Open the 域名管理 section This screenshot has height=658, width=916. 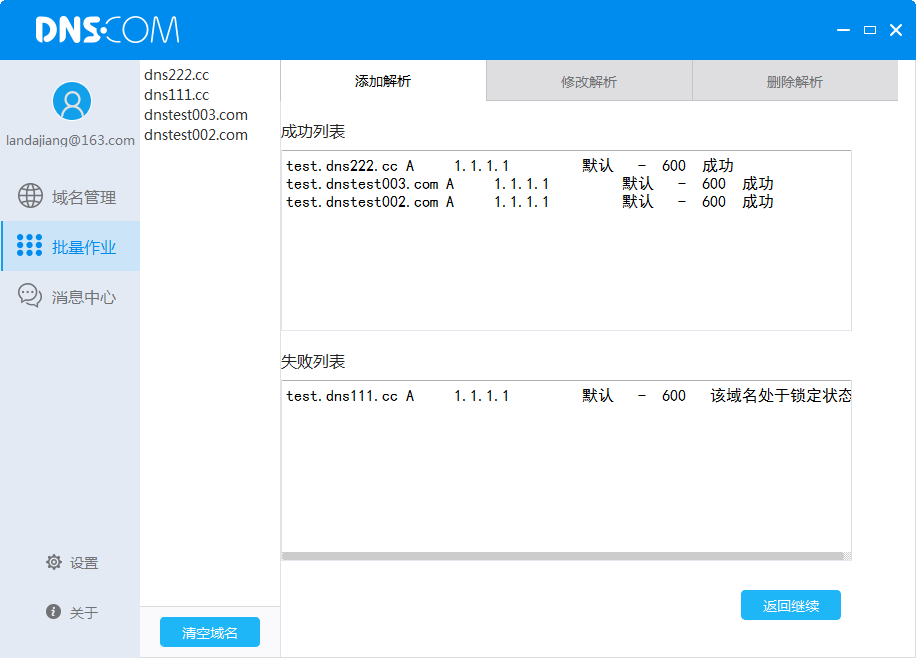click(x=70, y=196)
